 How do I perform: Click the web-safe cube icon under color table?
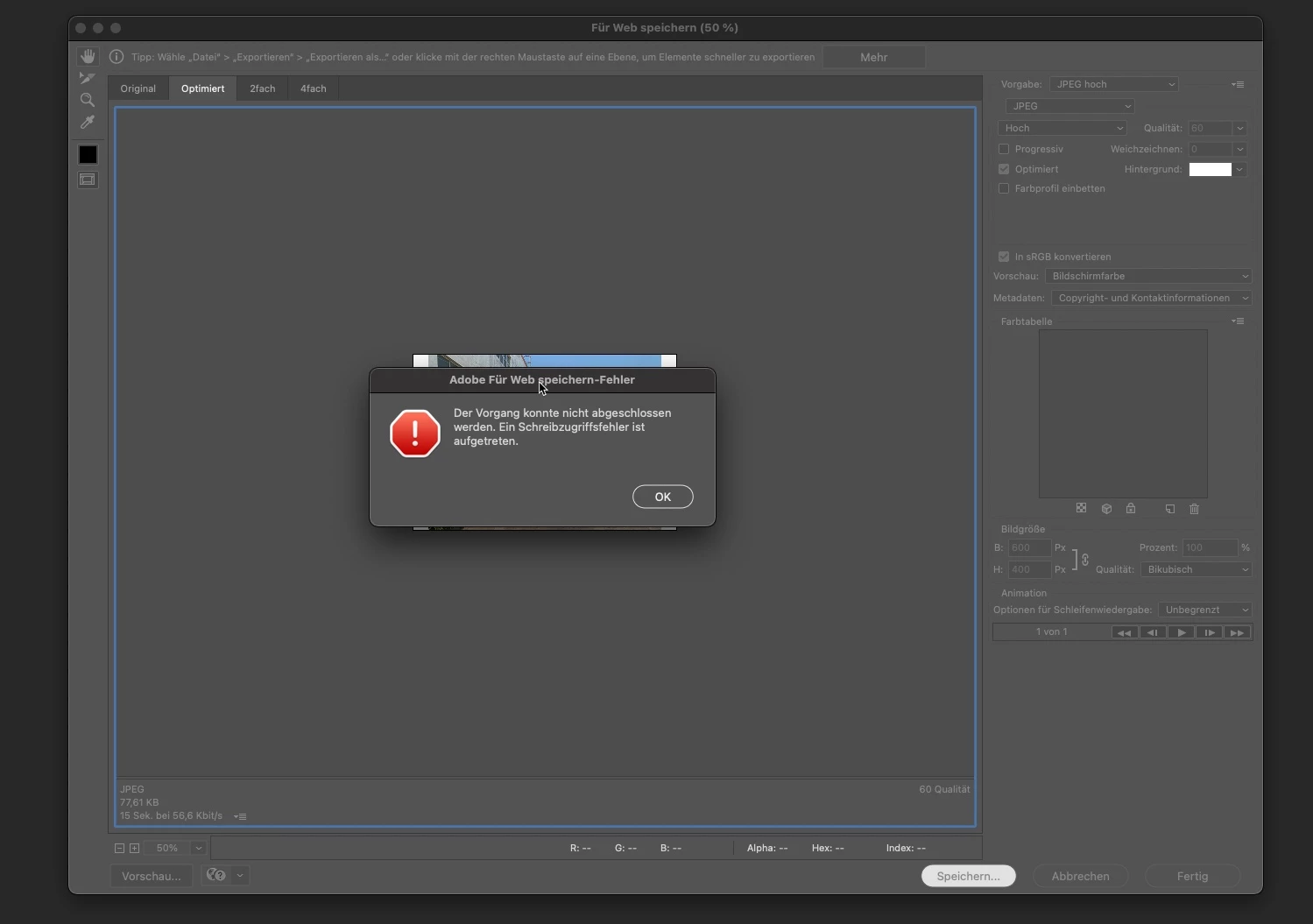[1106, 508]
